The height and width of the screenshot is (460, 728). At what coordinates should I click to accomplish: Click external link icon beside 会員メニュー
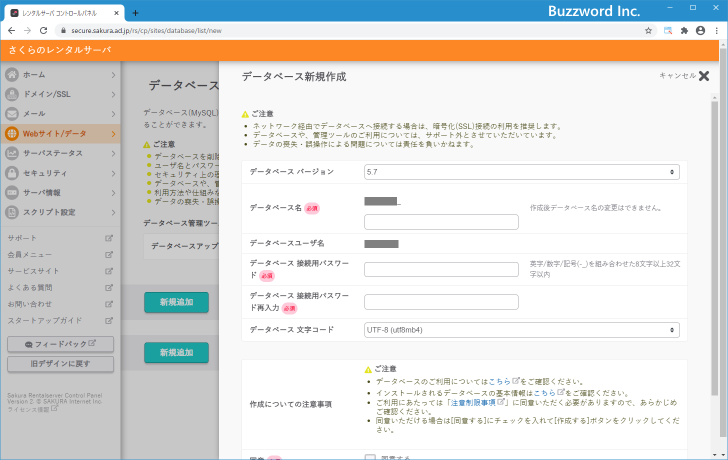tap(109, 254)
